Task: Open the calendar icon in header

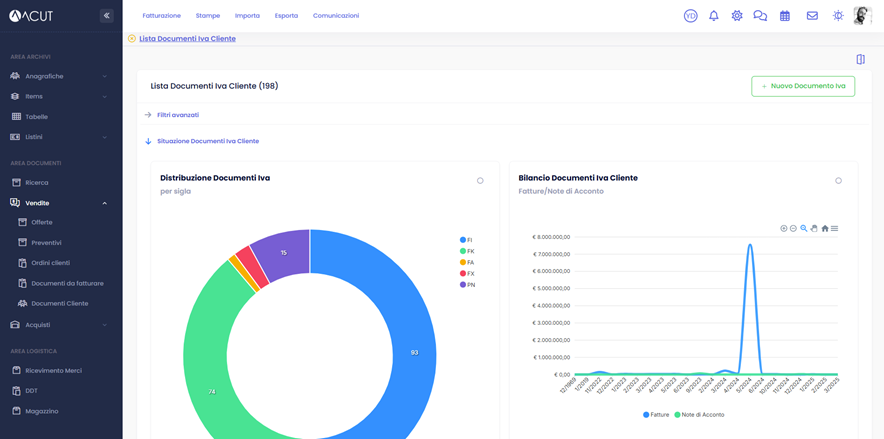Action: (785, 16)
